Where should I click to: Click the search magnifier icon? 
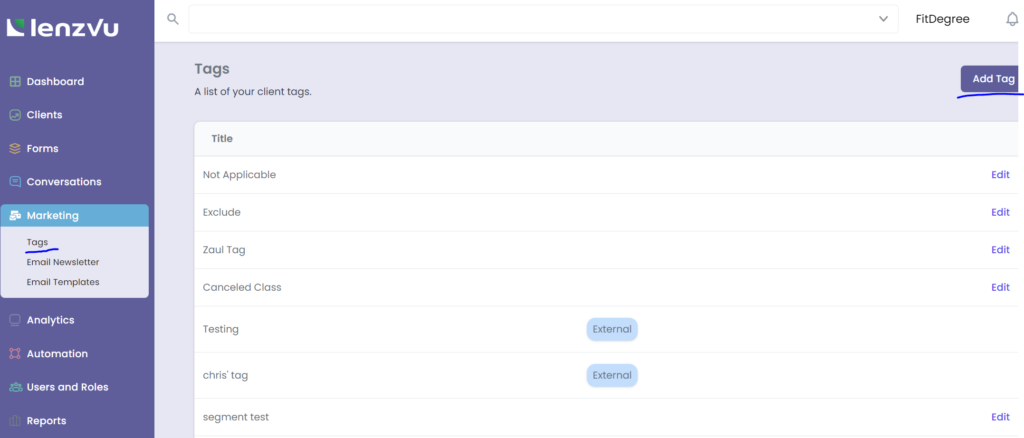point(173,19)
